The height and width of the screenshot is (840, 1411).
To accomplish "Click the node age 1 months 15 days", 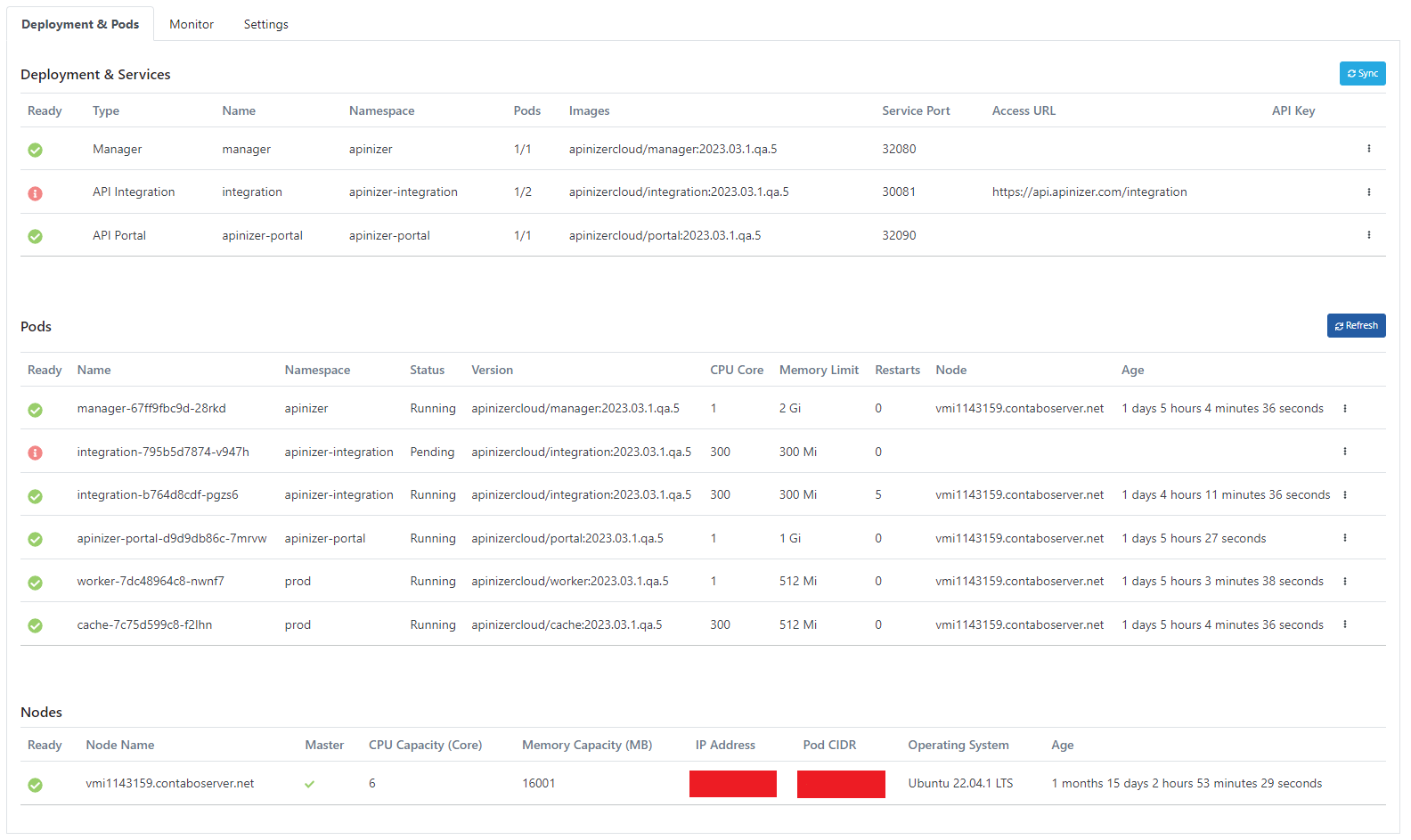I will pyautogui.click(x=1187, y=784).
